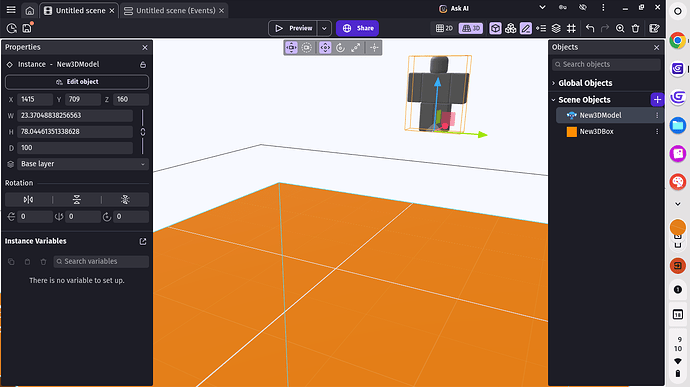This screenshot has height=387, width=690.
Task: Select the height field value
Action: pyautogui.click(x=75, y=132)
